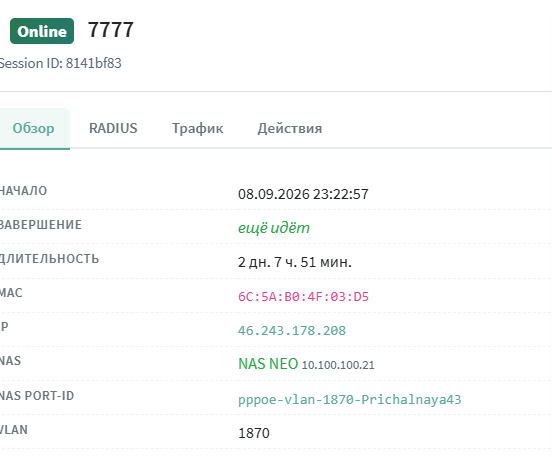Click the start time 08.09.2026 23:22:57
The height and width of the screenshot is (457, 552).
[x=303, y=194]
